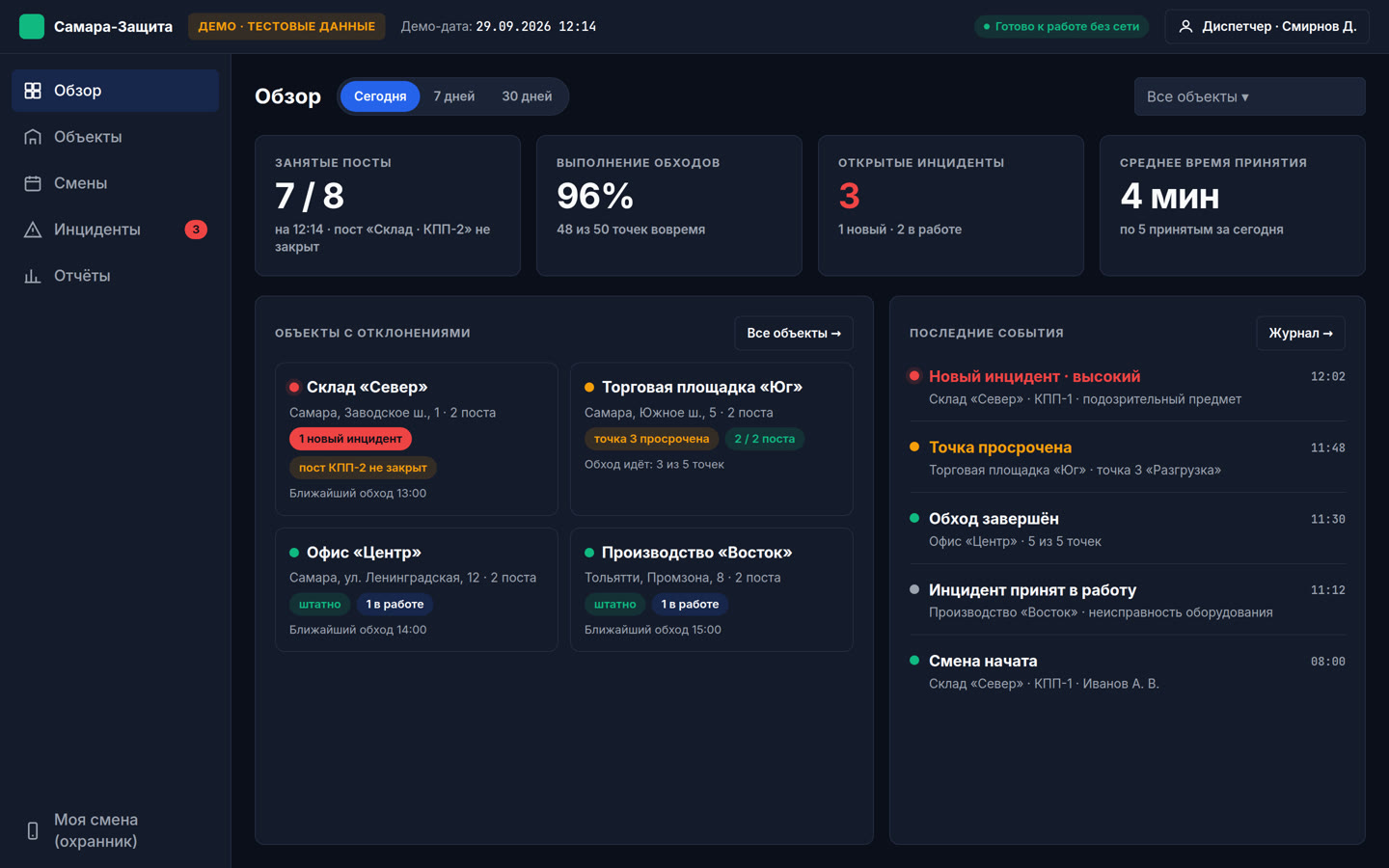Click the 2 / 2 поста tag

[765, 439]
